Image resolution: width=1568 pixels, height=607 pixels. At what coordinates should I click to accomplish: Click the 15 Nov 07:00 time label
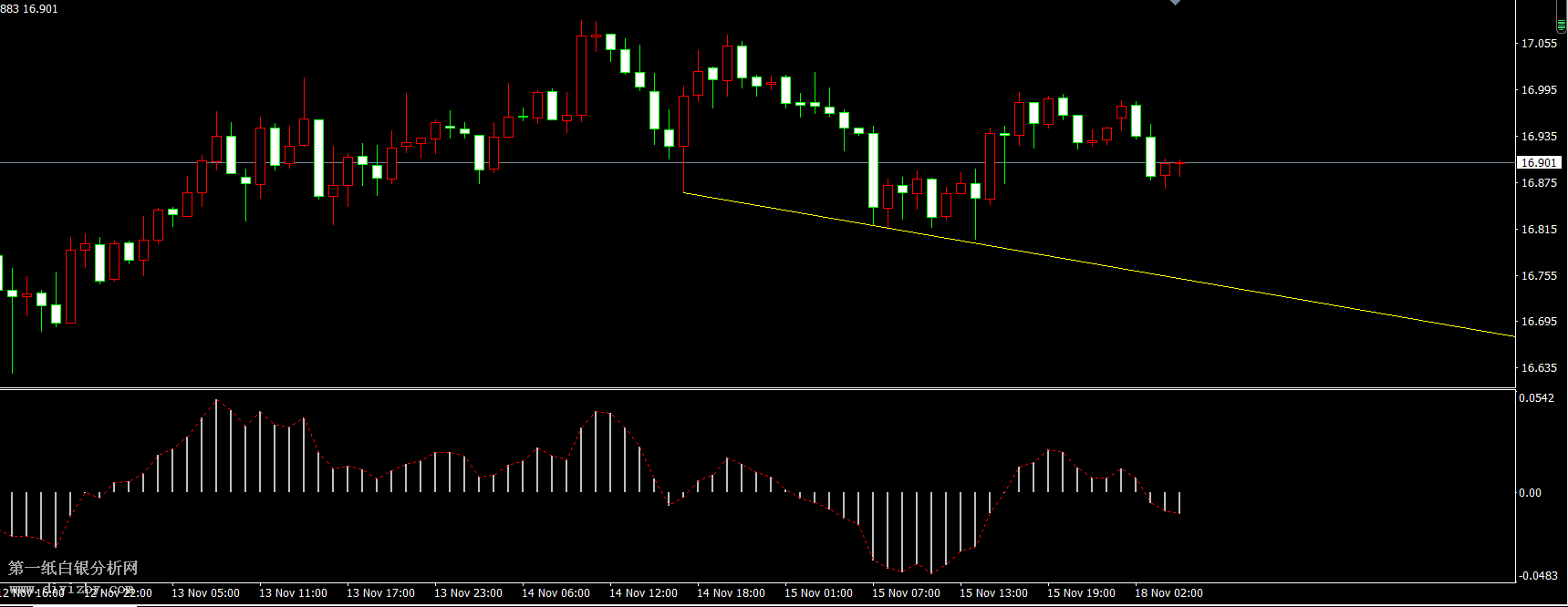906,593
